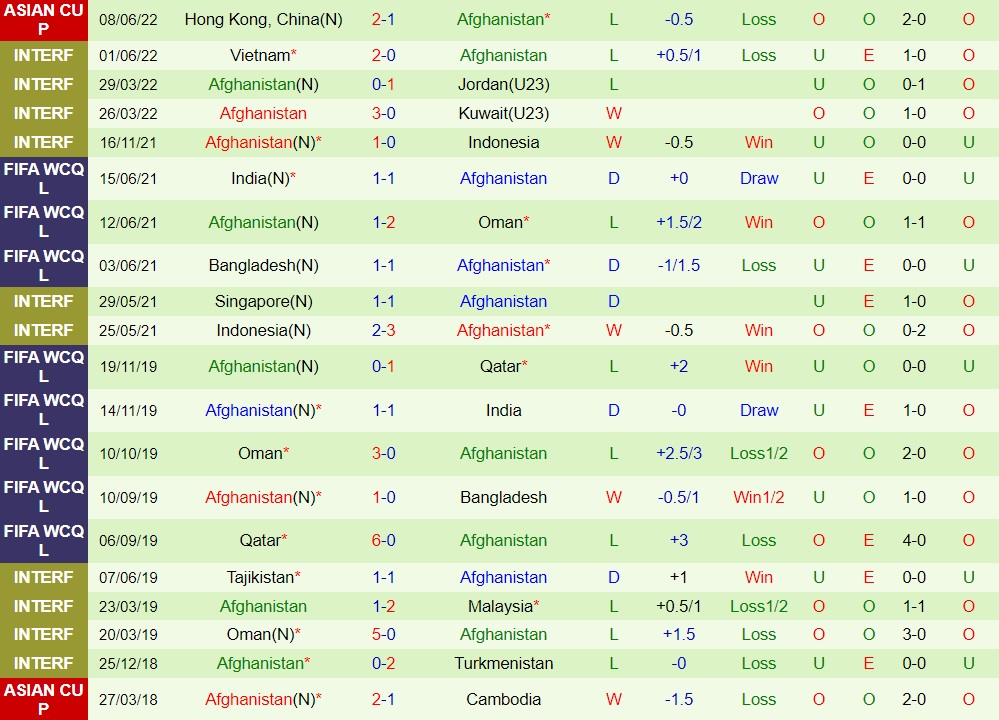Screen dimensions: 999x720
Task: Click handicap +0.5/1 in Vietnam row
Action: 679,55
